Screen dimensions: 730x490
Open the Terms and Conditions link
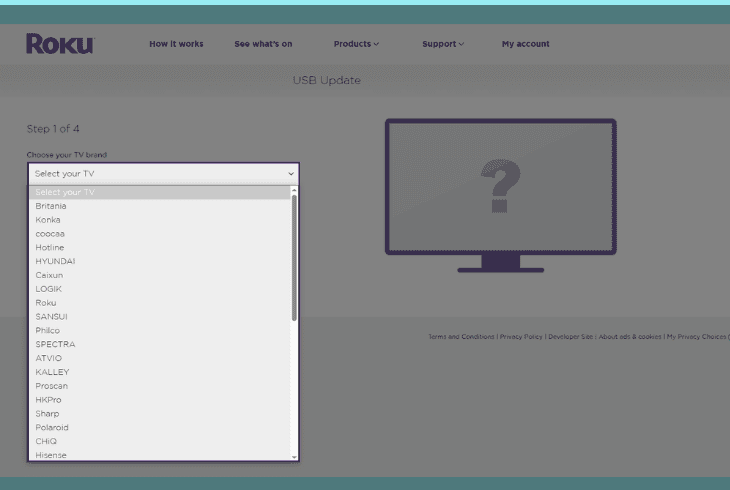tap(461, 336)
